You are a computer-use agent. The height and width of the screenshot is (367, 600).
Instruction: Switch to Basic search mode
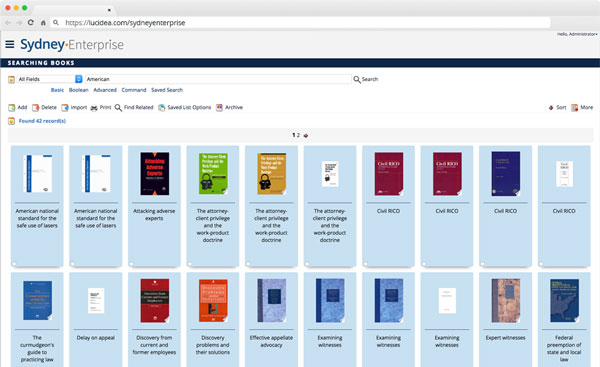tap(57, 90)
